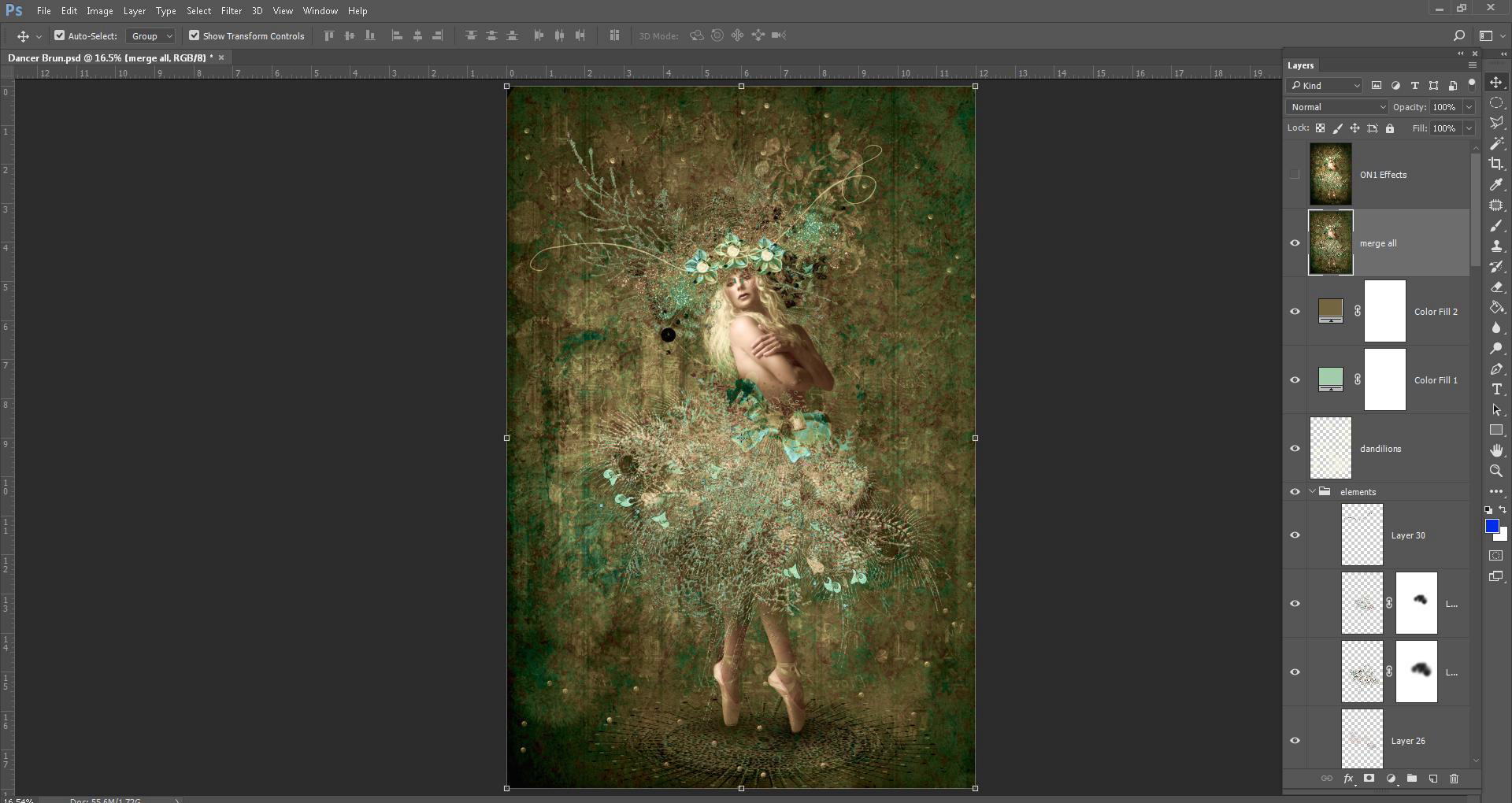The height and width of the screenshot is (803, 1512).
Task: Select the dandilions layer thumbnail
Action: point(1330,448)
